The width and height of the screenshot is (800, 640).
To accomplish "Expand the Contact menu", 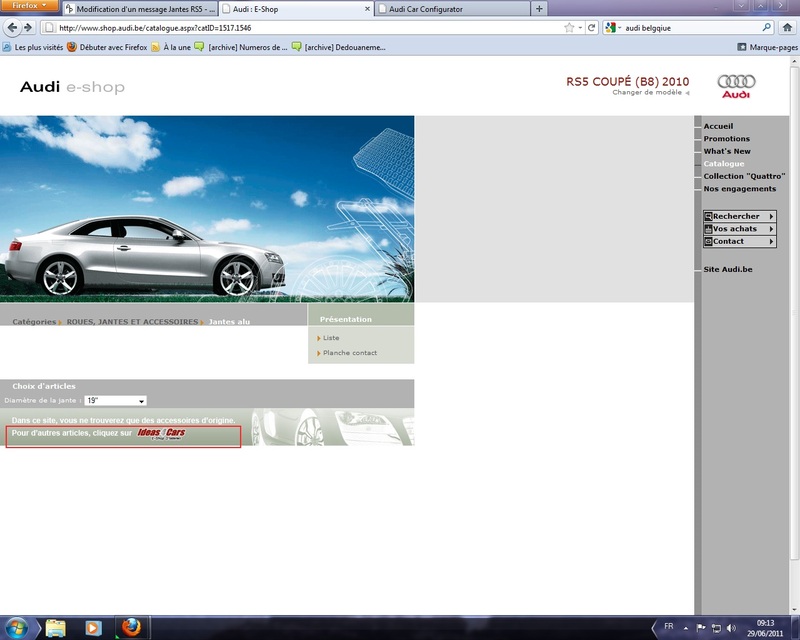I will point(739,241).
